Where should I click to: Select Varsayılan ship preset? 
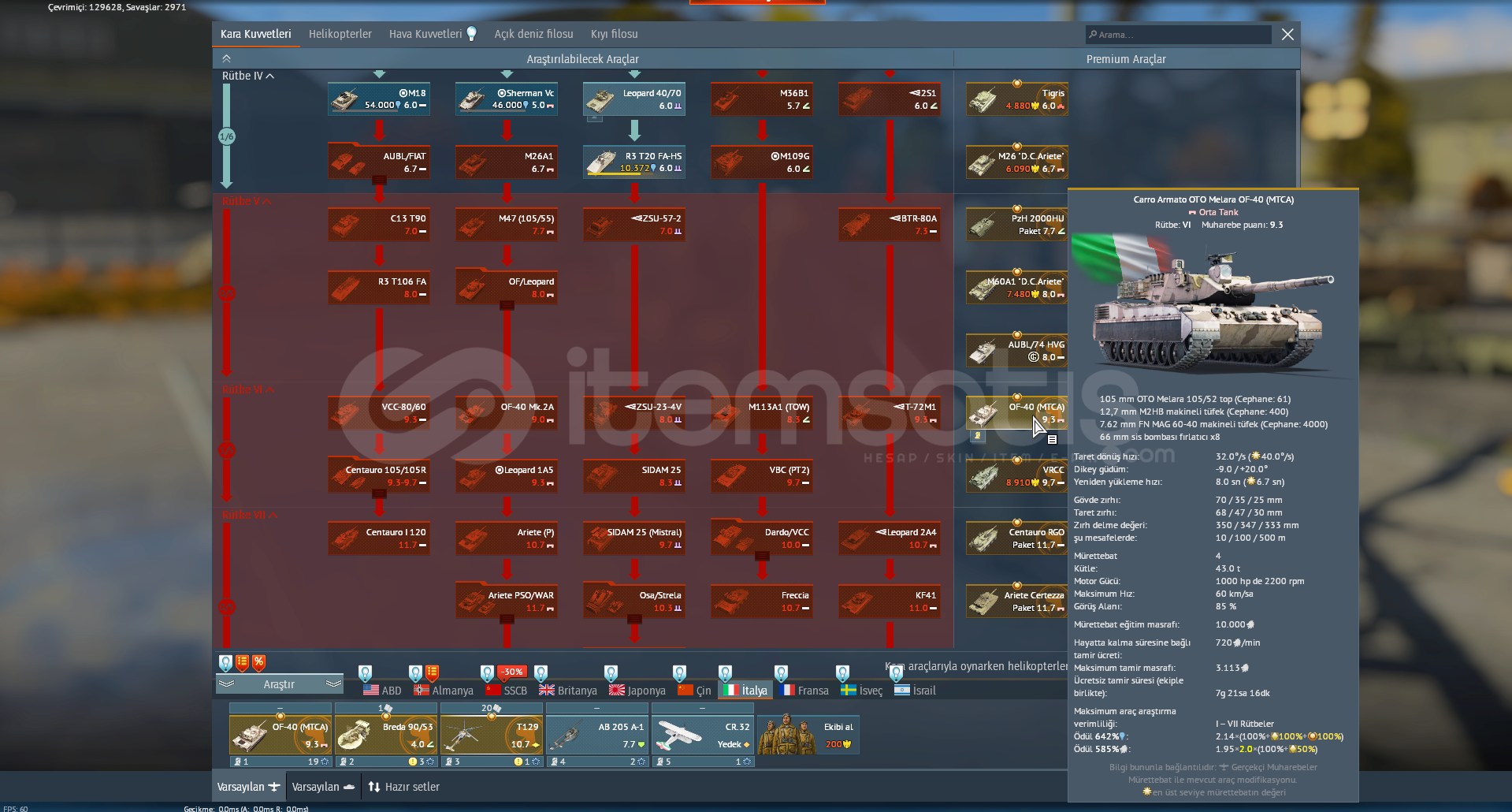point(323,787)
